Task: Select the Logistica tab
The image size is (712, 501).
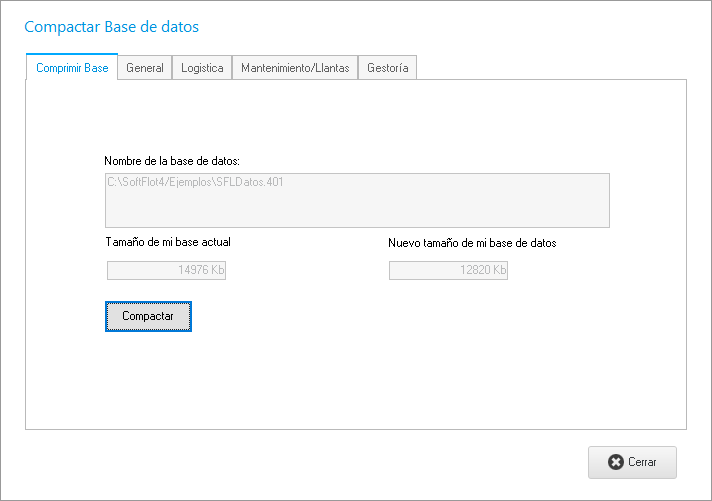Action: [202, 68]
